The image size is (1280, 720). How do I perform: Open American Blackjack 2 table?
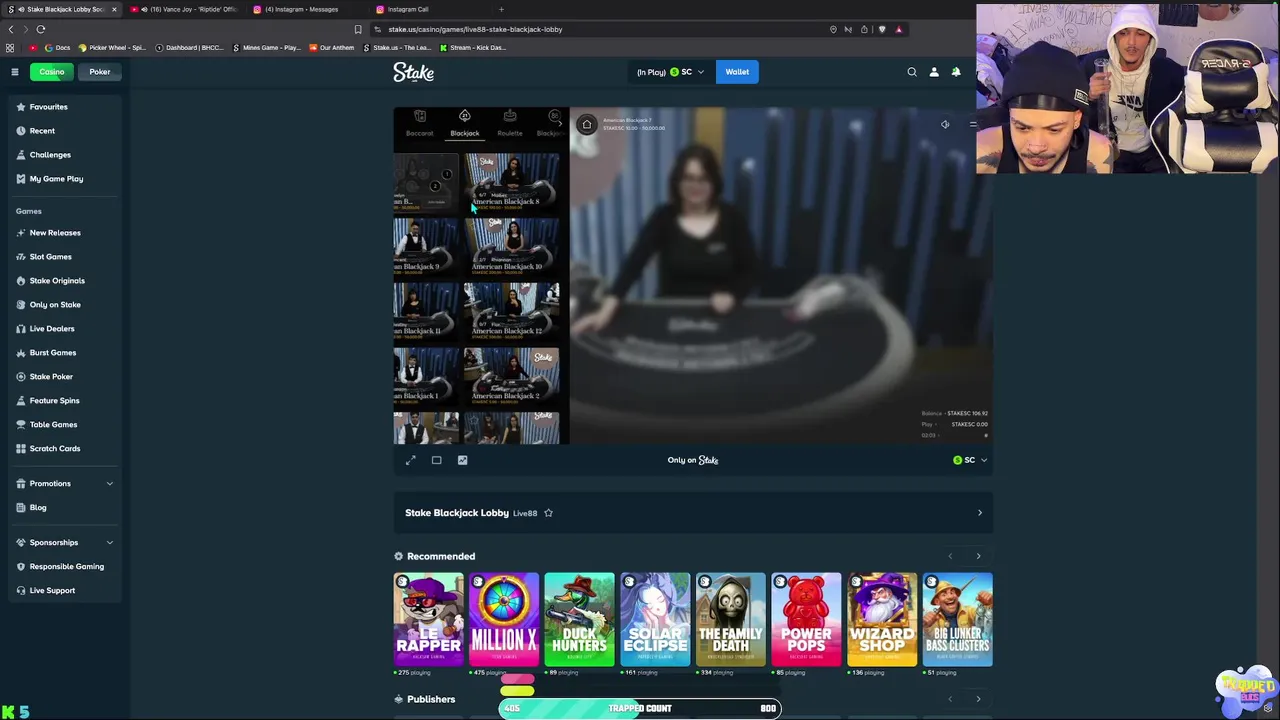click(511, 375)
